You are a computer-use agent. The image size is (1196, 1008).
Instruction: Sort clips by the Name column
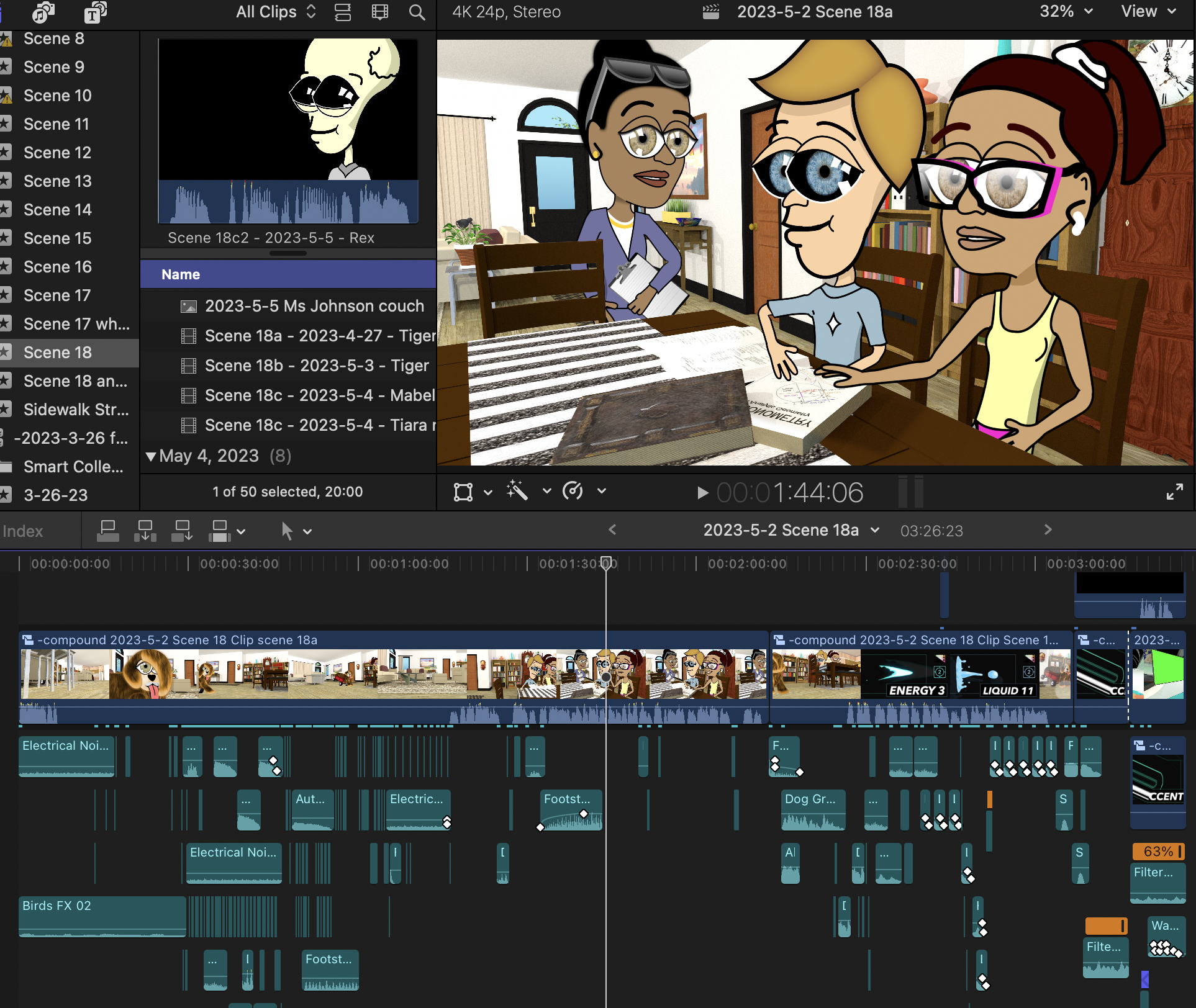[x=181, y=274]
